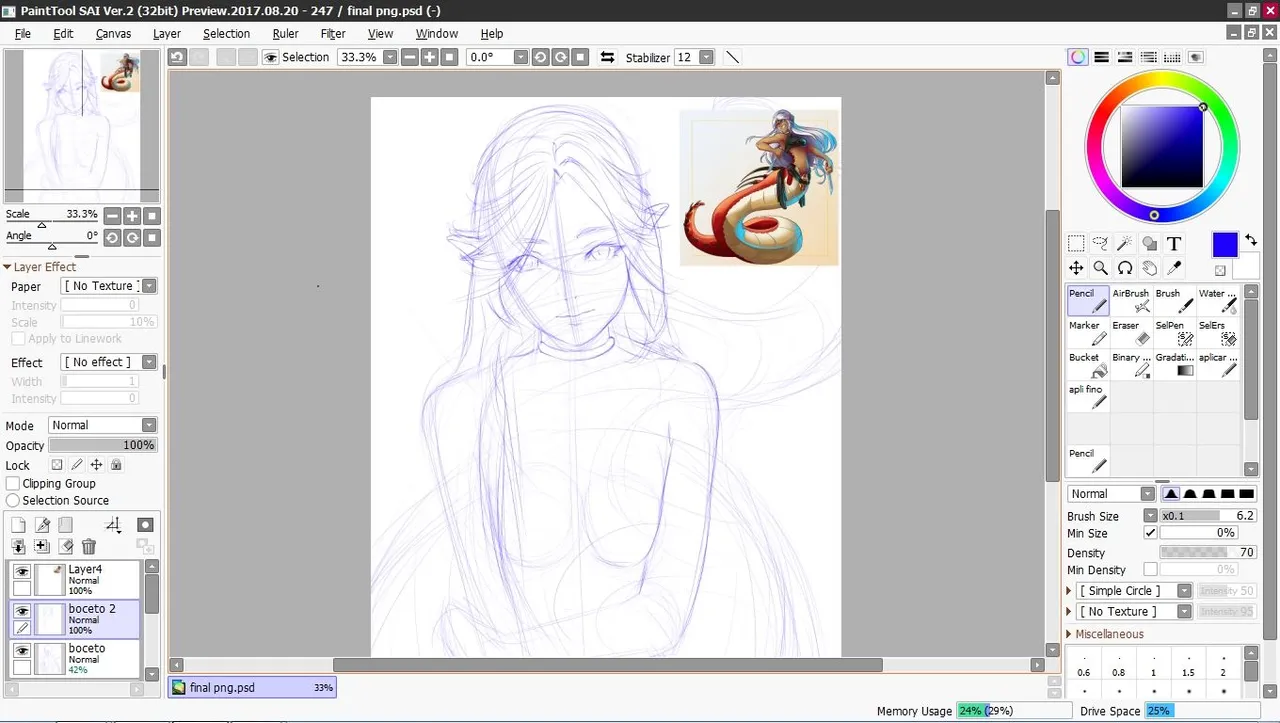Open the layer blending Mode dropdown
The width and height of the screenshot is (1280, 723).
tap(149, 425)
